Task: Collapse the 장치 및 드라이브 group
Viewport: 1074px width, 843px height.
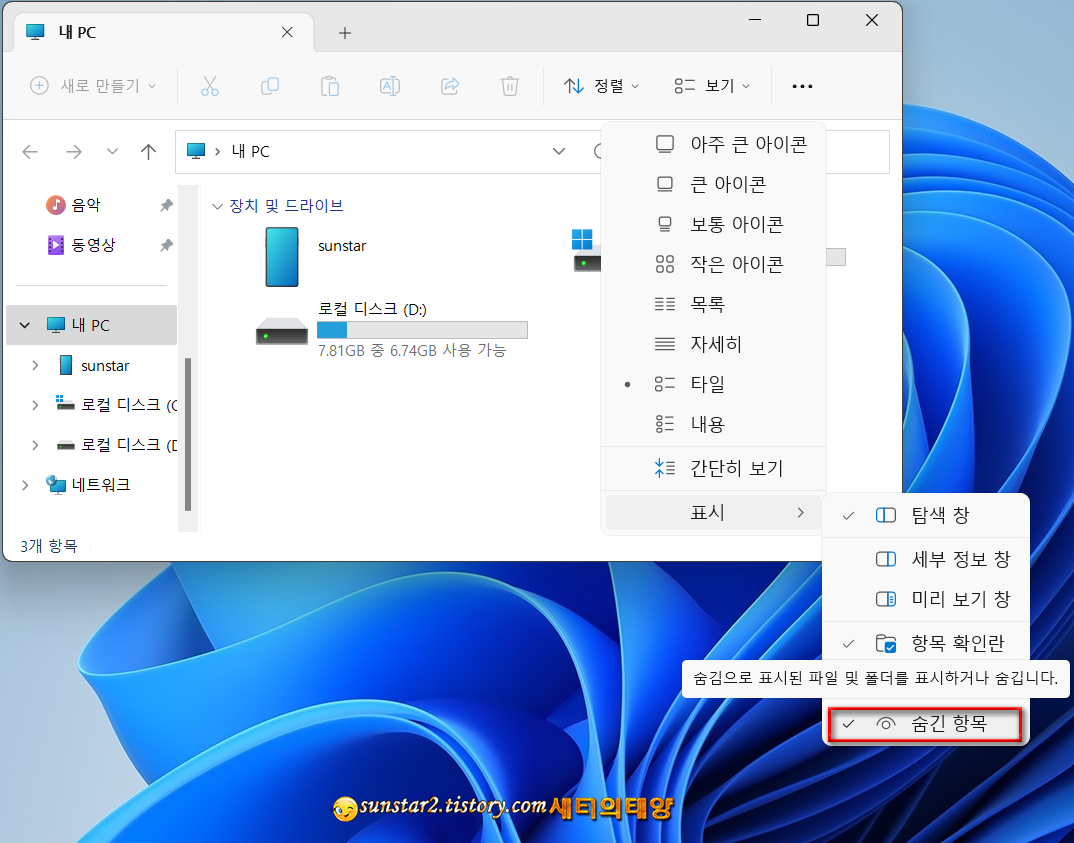Action: click(x=217, y=206)
